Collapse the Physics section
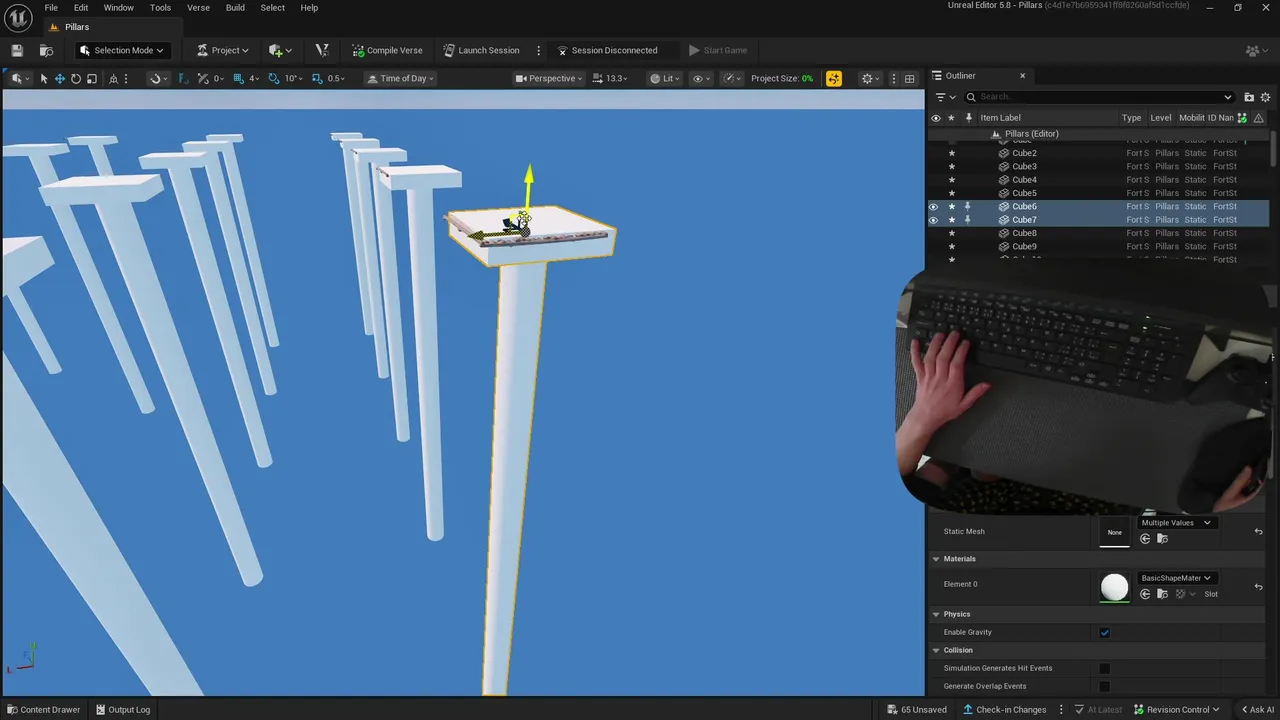Viewport: 1280px width, 720px height. (936, 614)
